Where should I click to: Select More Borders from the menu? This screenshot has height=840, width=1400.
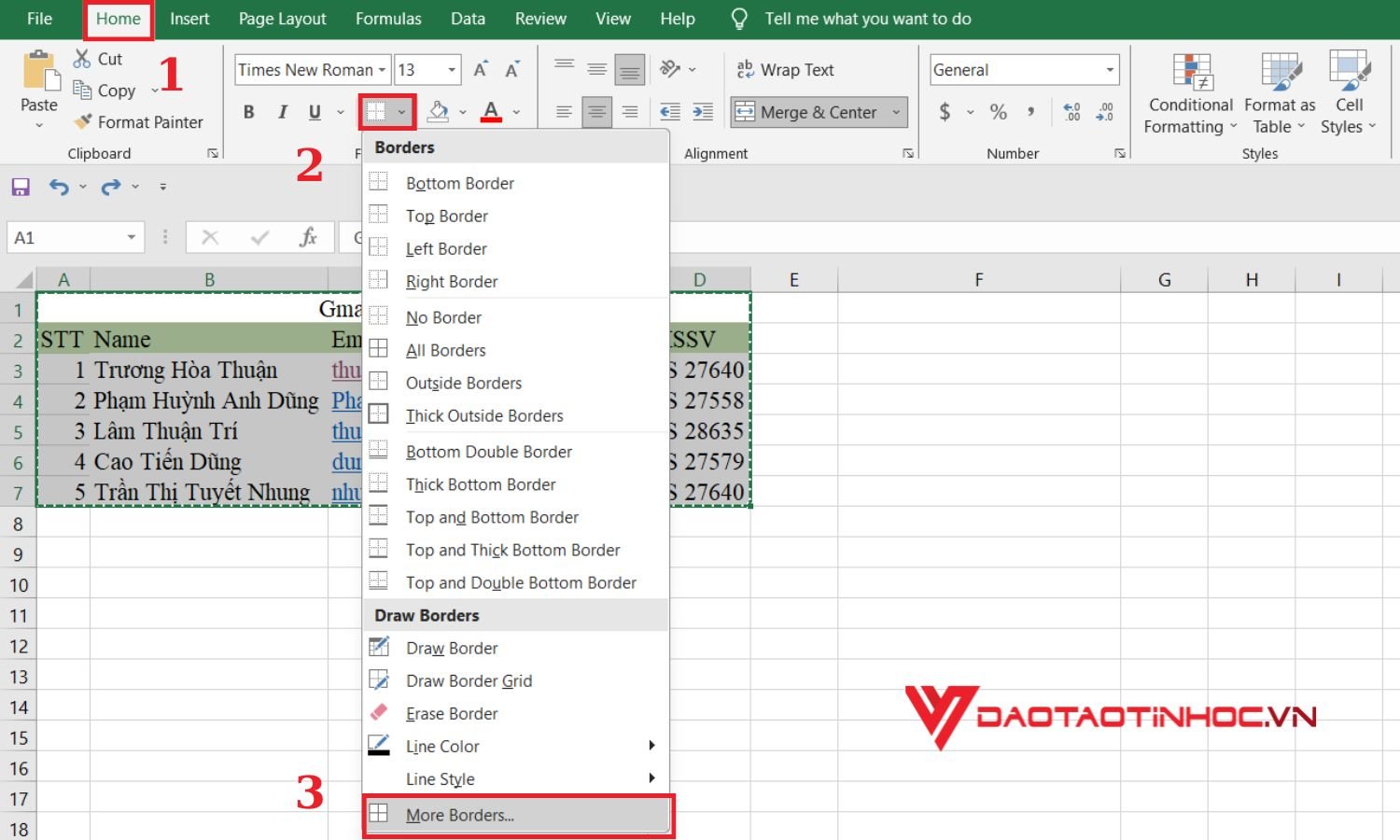[x=459, y=815]
